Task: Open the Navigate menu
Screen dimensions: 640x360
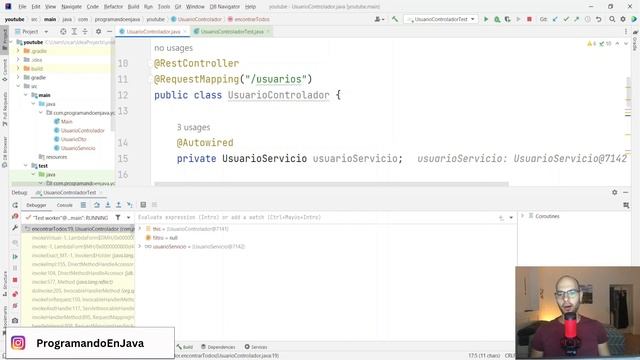Action: 71,7
